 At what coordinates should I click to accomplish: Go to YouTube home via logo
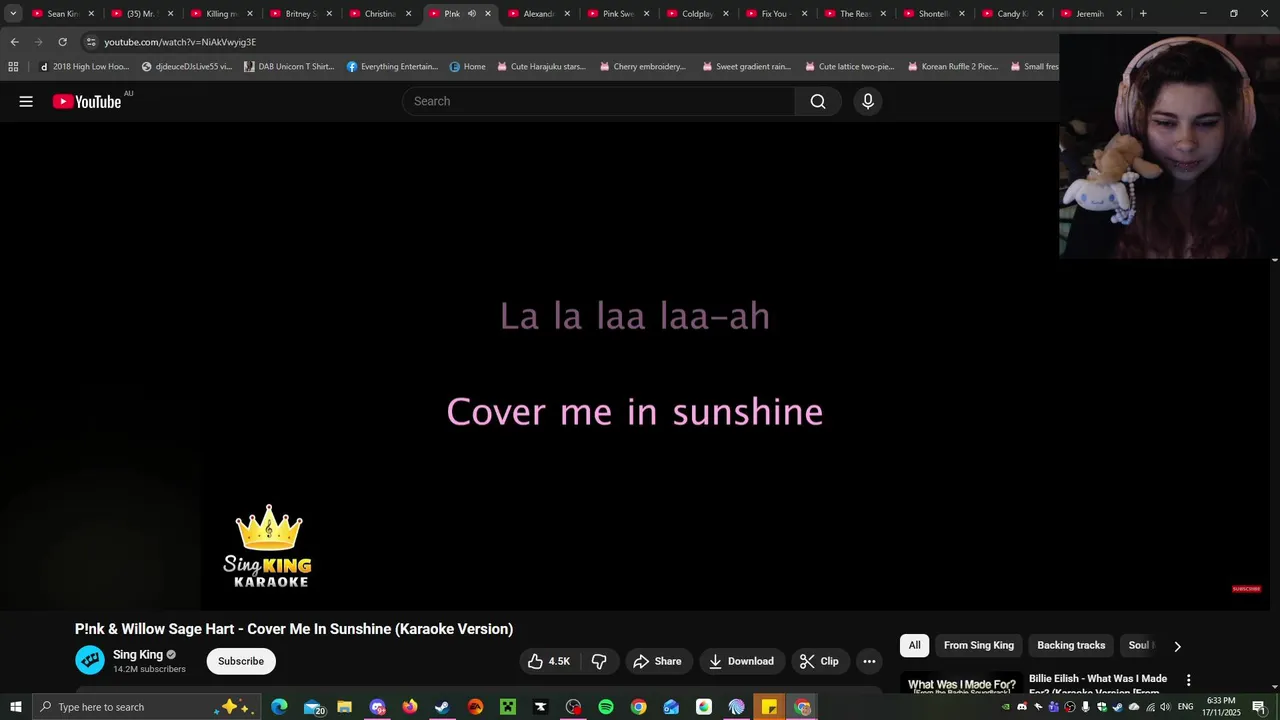(x=87, y=101)
